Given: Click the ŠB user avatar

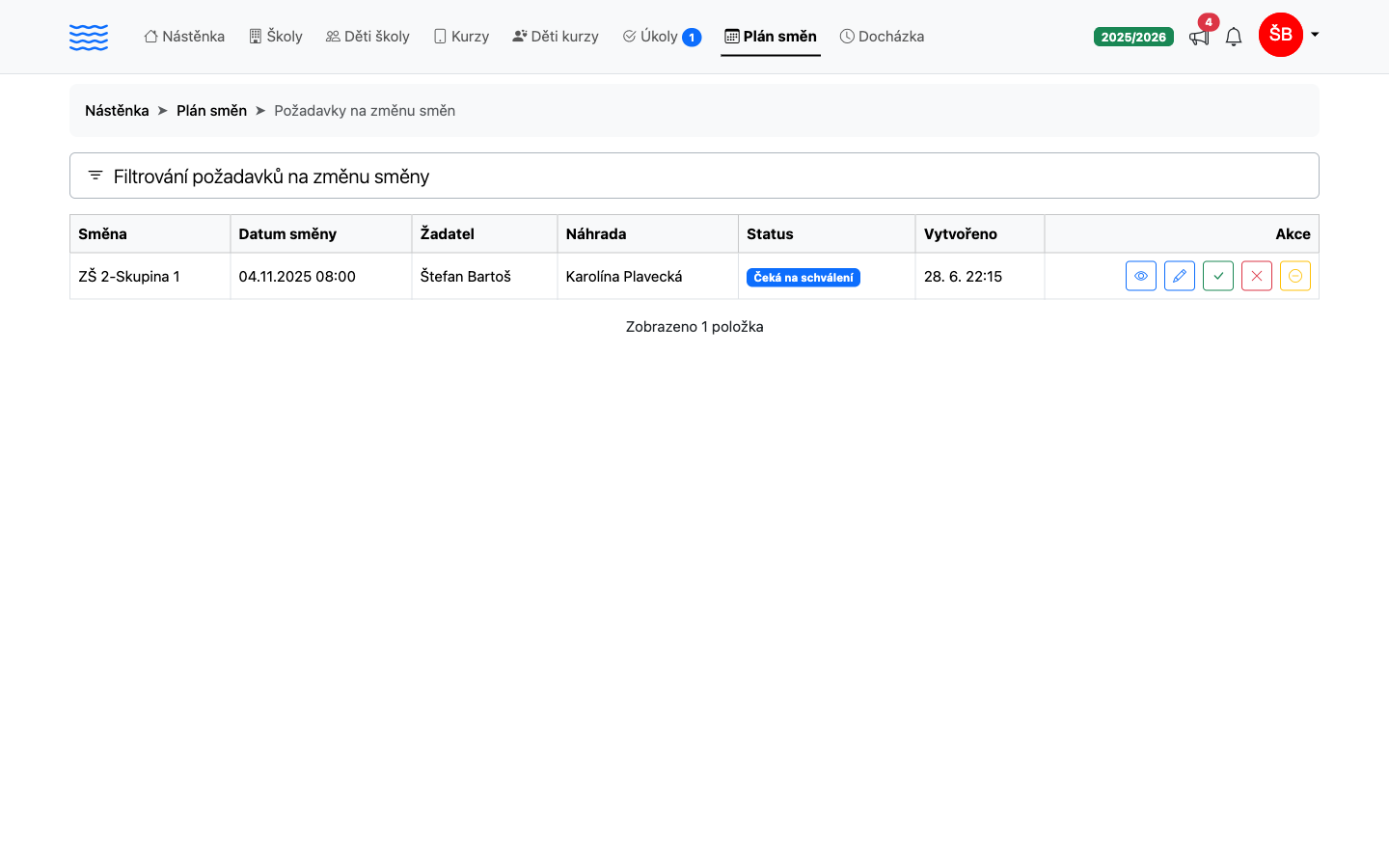Looking at the screenshot, I should 1281,35.
